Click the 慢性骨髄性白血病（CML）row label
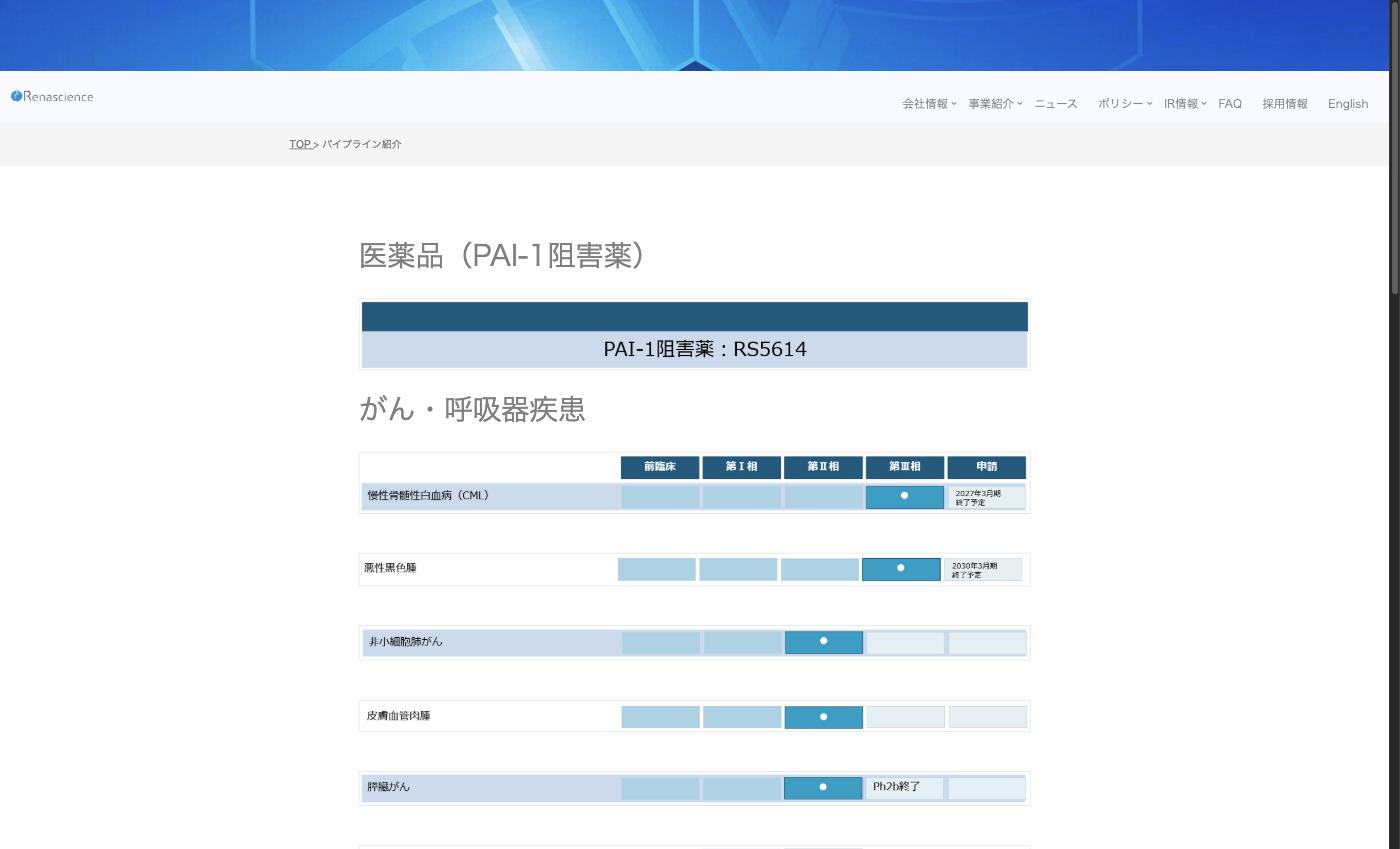 (428, 496)
